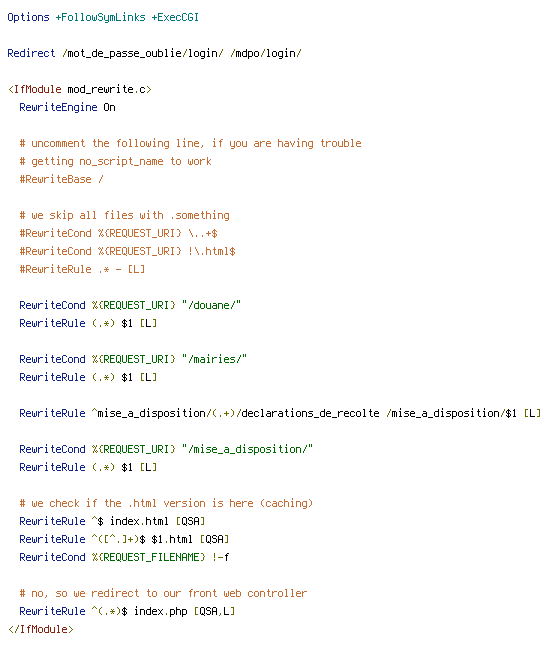Click the RewriteEngine On line
The width and height of the screenshot is (550, 646).
click(68, 107)
